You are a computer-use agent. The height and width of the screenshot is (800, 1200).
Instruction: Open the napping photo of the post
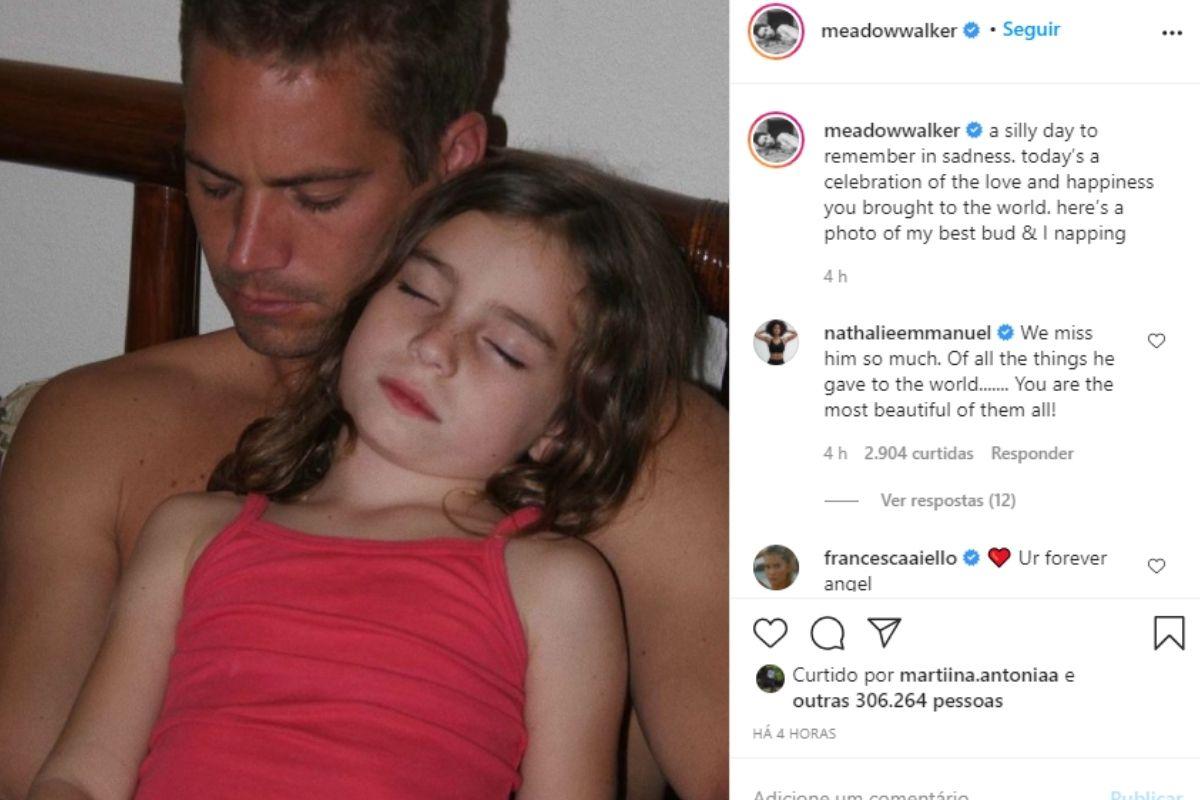coord(364,400)
